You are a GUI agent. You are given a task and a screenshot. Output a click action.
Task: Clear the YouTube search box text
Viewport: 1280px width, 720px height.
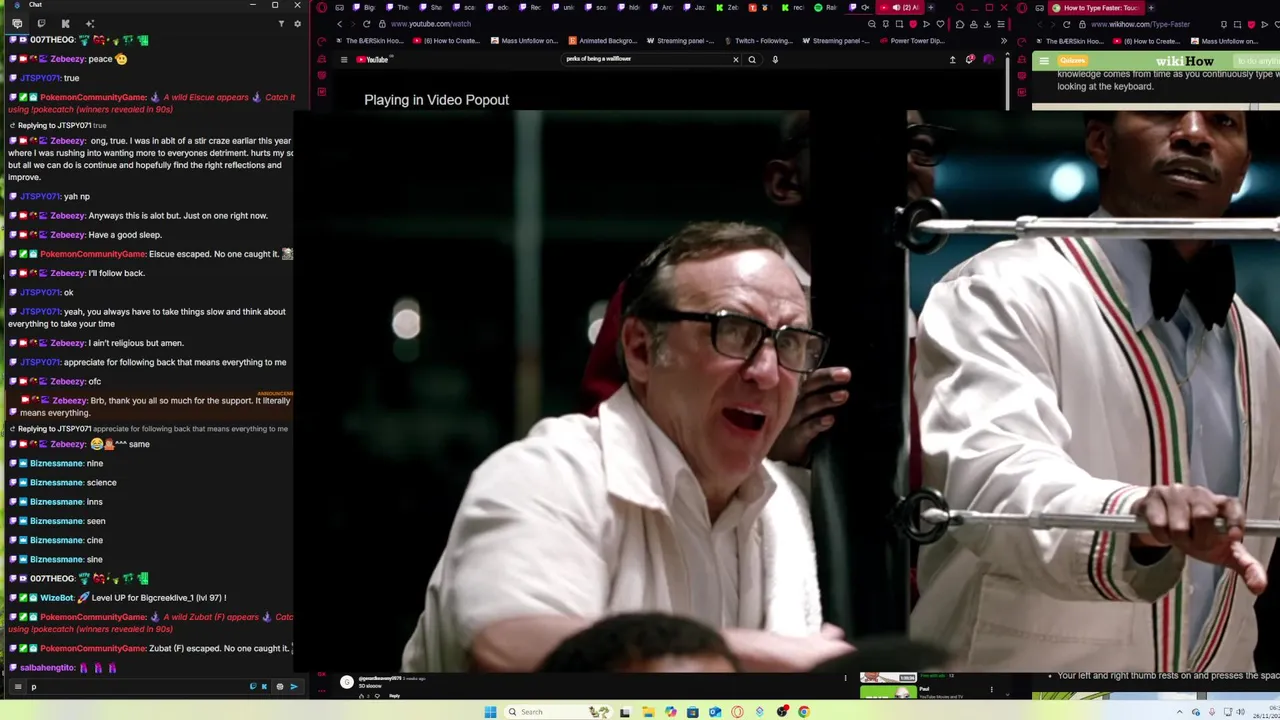736,59
